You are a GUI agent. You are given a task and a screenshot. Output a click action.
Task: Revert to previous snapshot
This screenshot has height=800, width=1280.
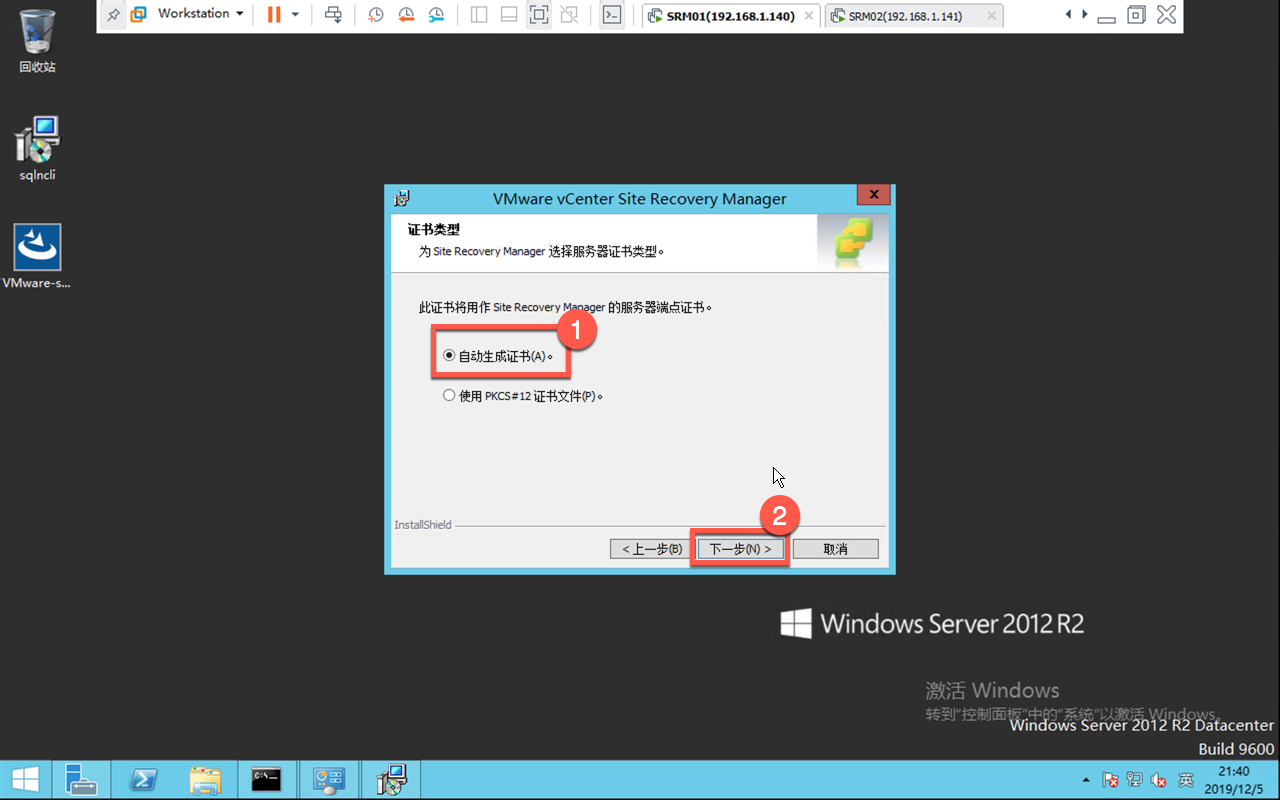pyautogui.click(x=406, y=15)
